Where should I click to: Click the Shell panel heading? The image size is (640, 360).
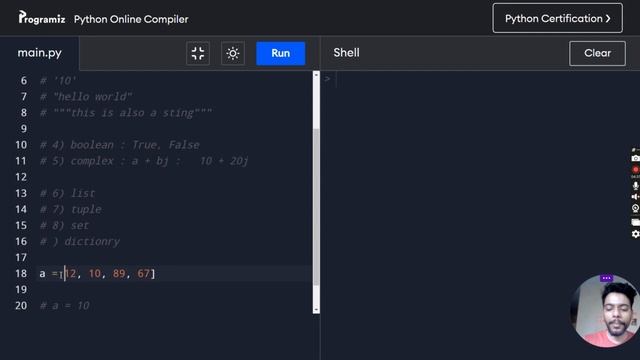tap(347, 53)
